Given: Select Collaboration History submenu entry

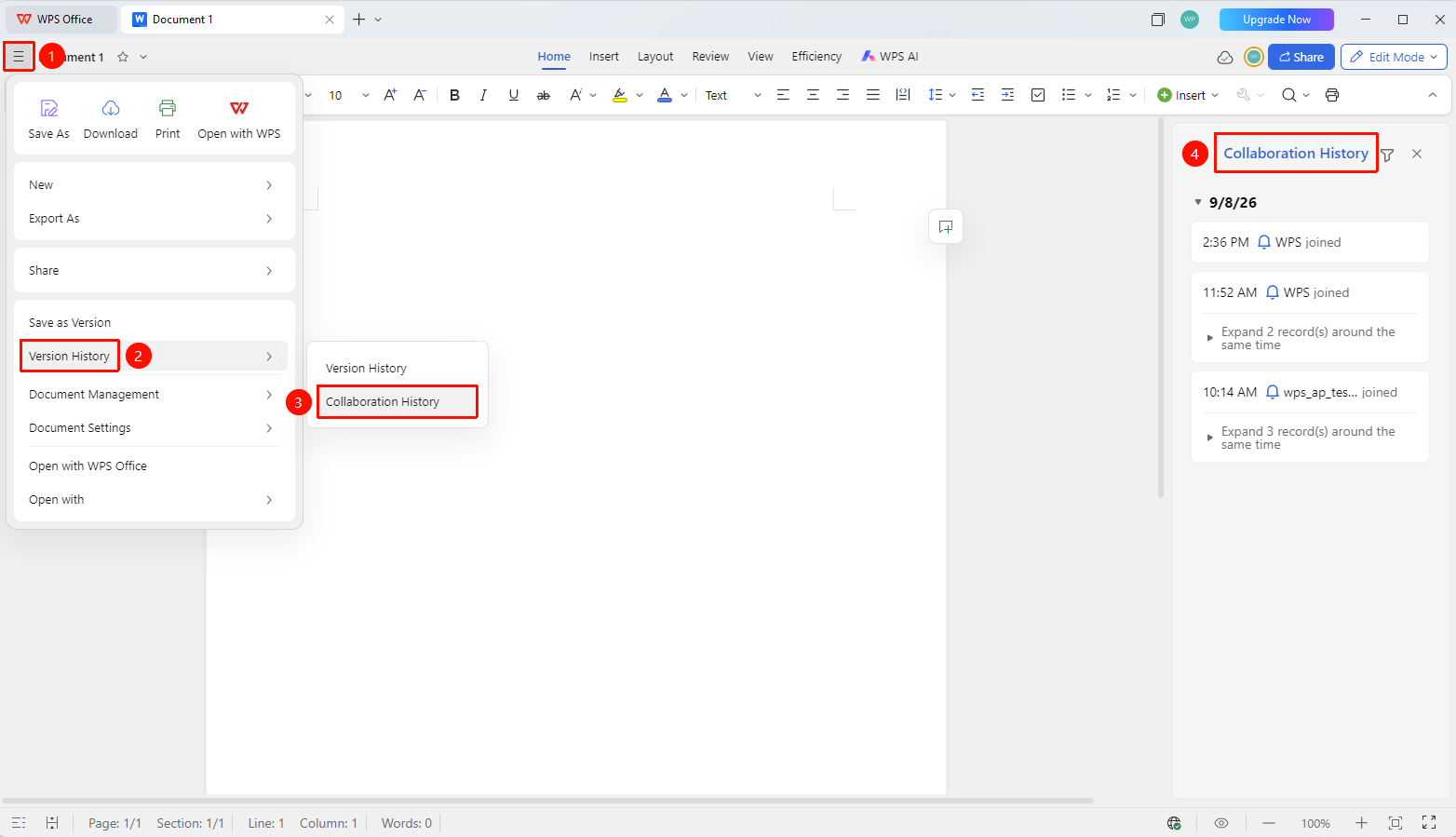Looking at the screenshot, I should (x=398, y=401).
